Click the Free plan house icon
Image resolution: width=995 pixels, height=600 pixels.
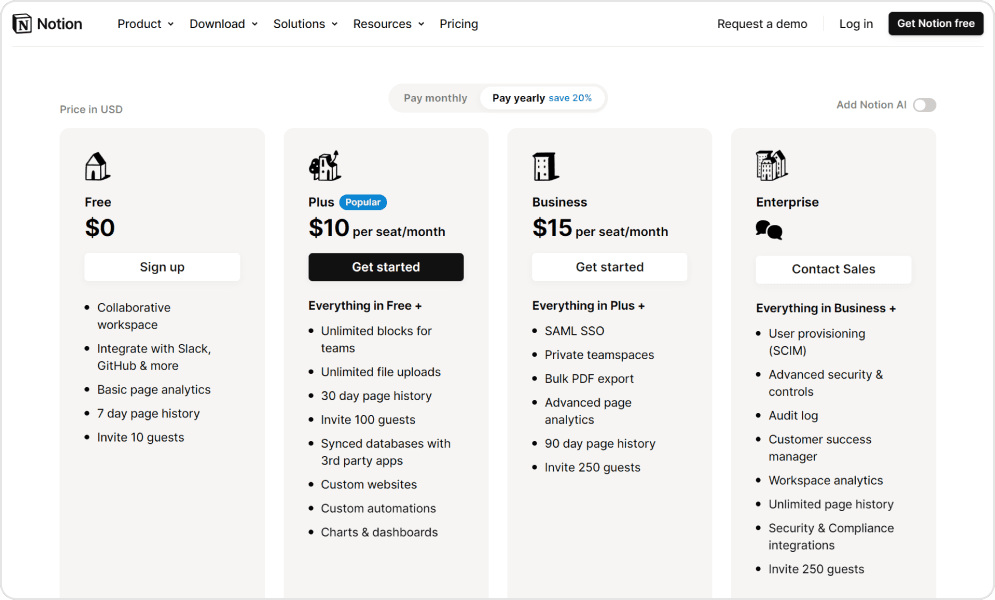pos(97,166)
